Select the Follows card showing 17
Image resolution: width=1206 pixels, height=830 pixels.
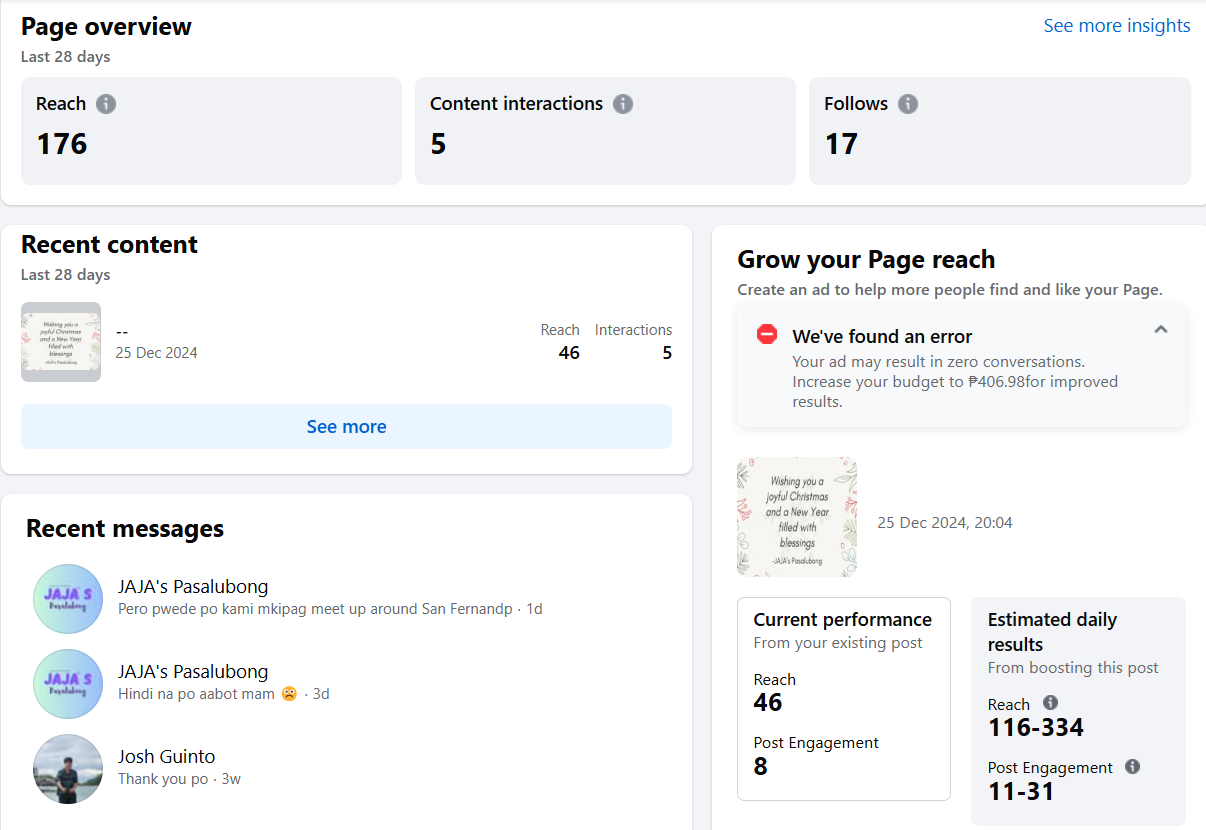tap(1000, 131)
